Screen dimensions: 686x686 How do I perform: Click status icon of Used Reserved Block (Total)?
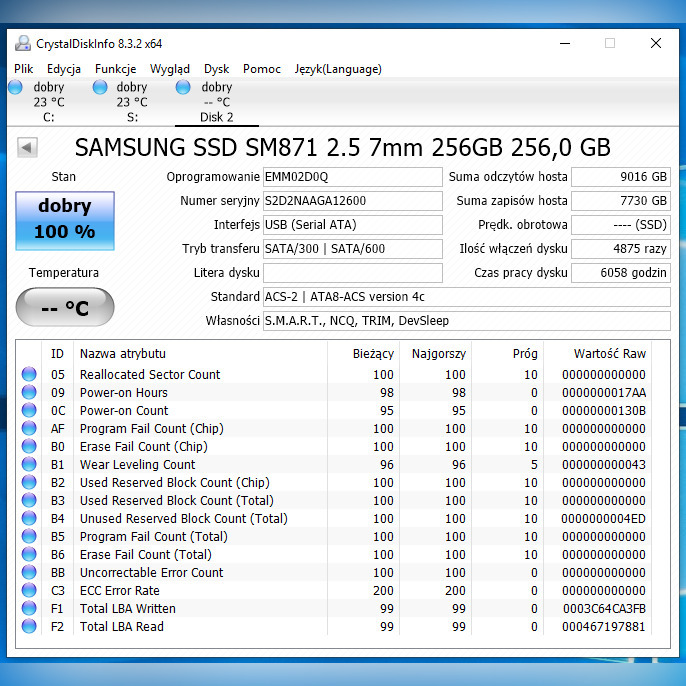pyautogui.click(x=29, y=500)
